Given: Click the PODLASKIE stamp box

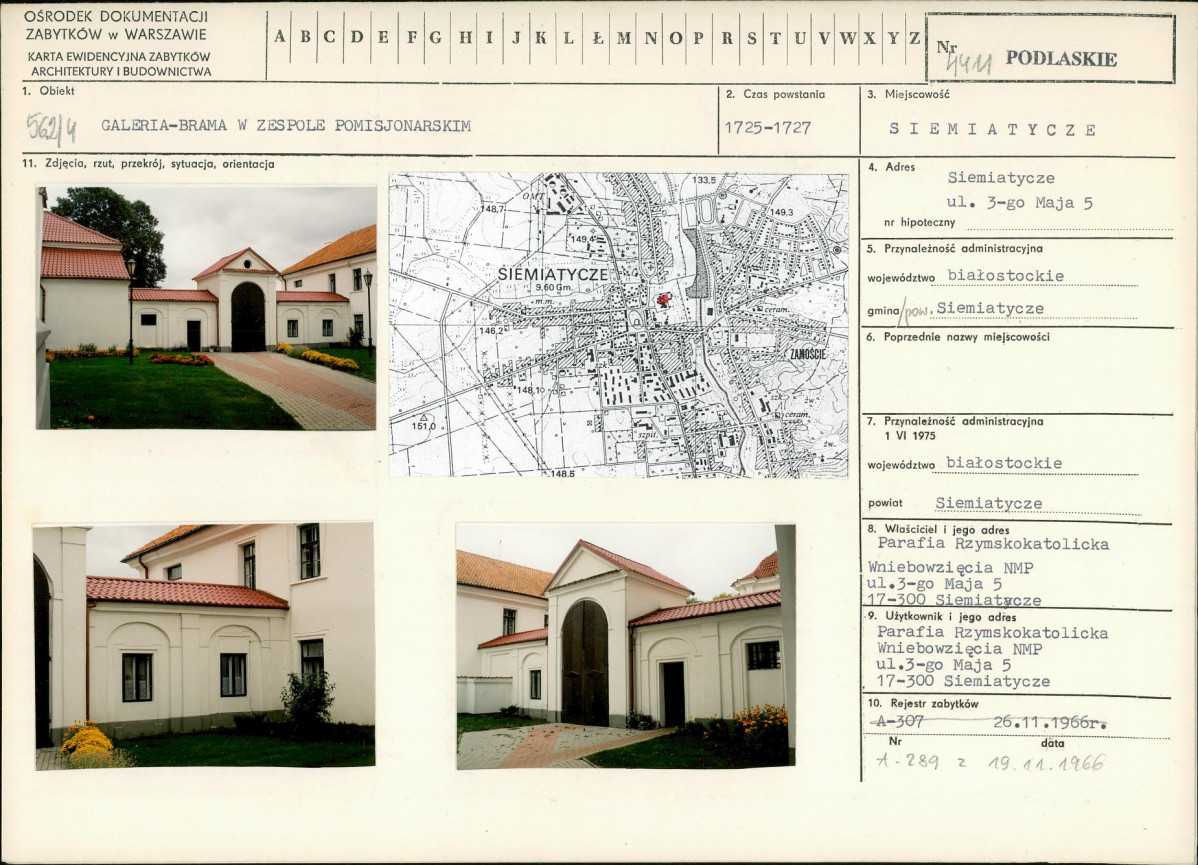Looking at the screenshot, I should (1051, 48).
